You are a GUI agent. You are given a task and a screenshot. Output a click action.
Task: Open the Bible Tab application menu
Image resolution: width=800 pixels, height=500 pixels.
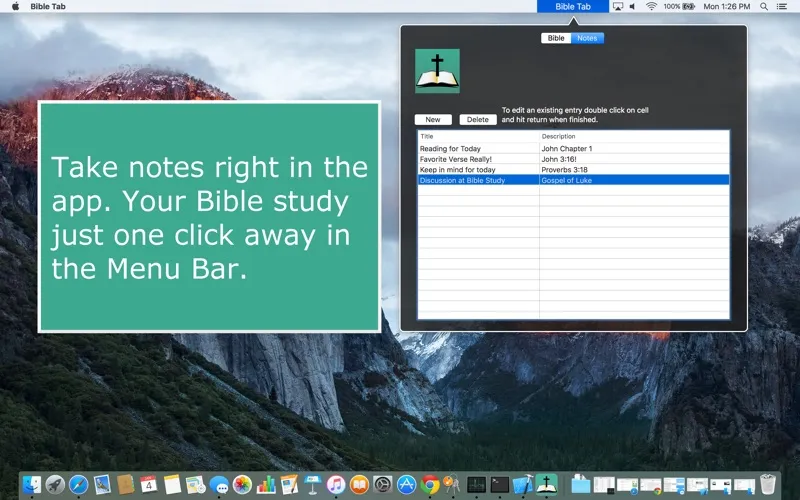[x=47, y=7]
